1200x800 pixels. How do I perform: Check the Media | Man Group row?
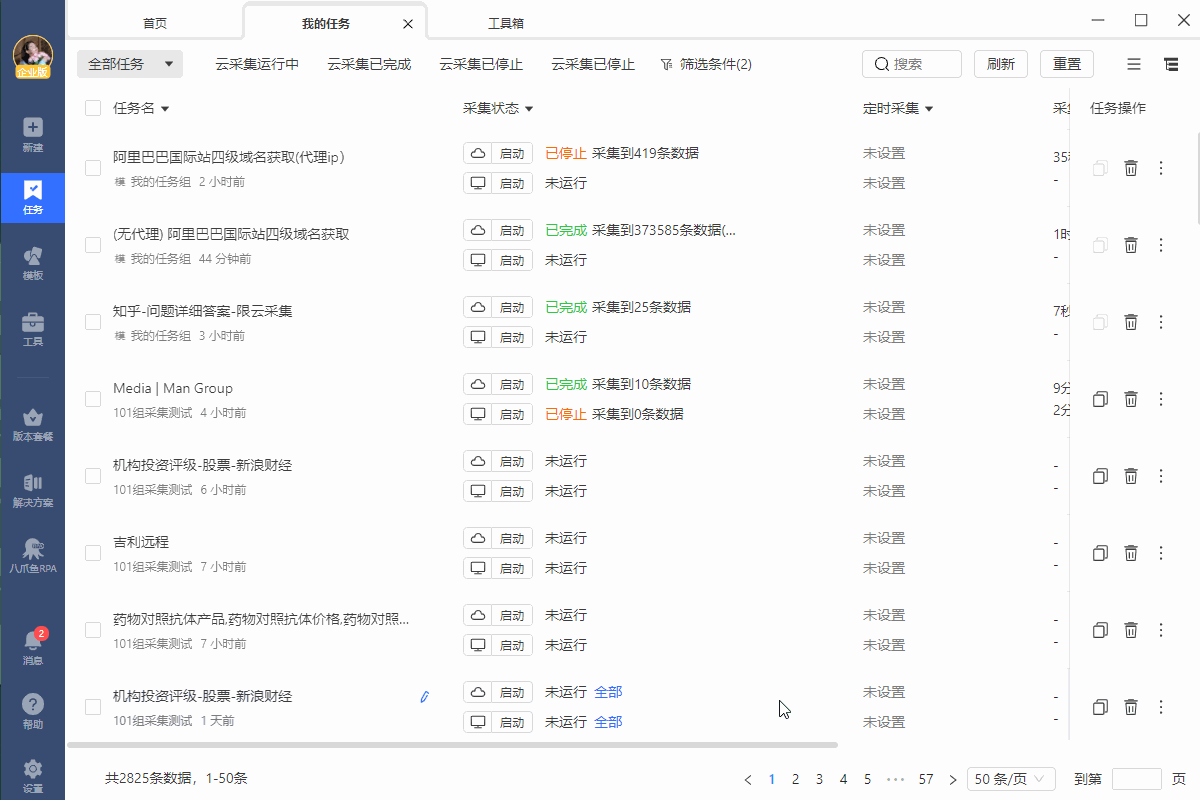93,399
